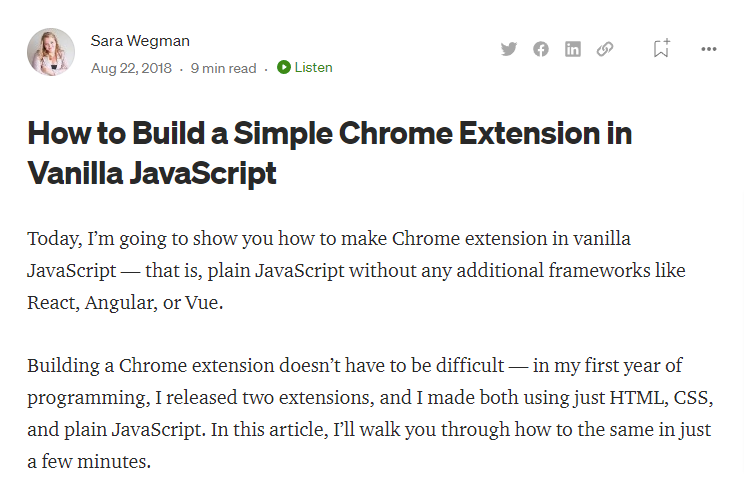Screen dimensions: 744x491
Task: Share the article on LinkedIn
Action: (573, 49)
